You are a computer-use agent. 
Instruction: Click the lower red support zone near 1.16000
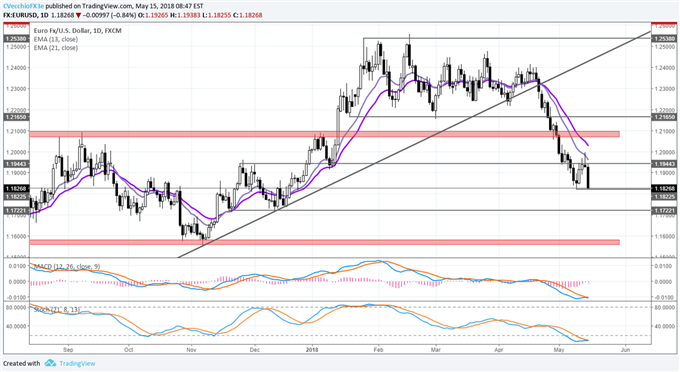pos(324,242)
